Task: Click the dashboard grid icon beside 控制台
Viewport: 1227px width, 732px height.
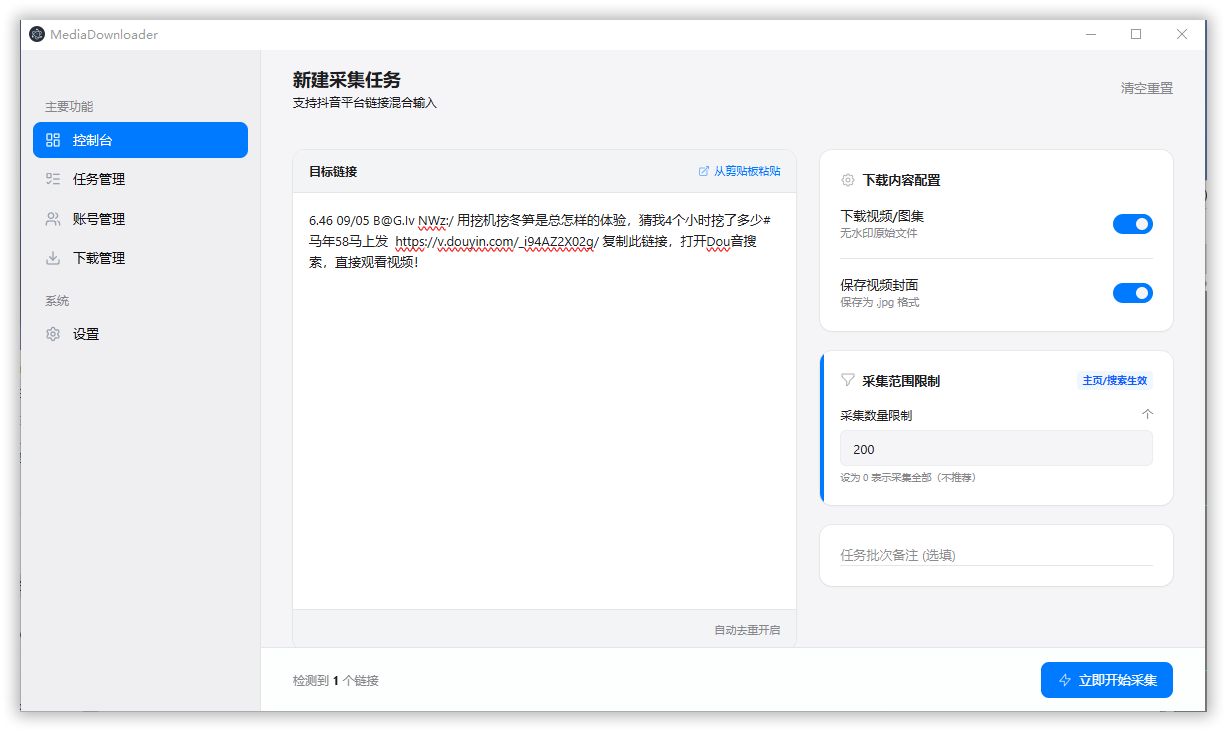Action: point(54,140)
